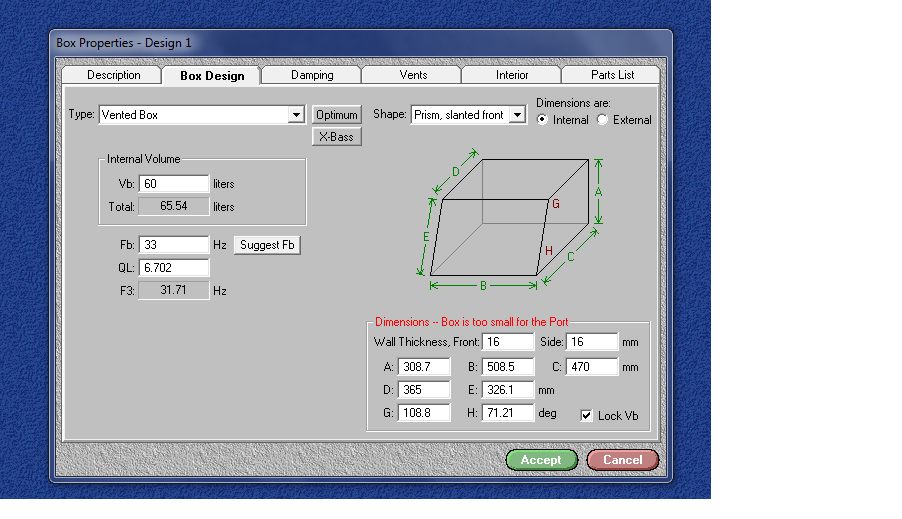This screenshot has width=902, height=519.
Task: Accept the box design changes
Action: [541, 460]
